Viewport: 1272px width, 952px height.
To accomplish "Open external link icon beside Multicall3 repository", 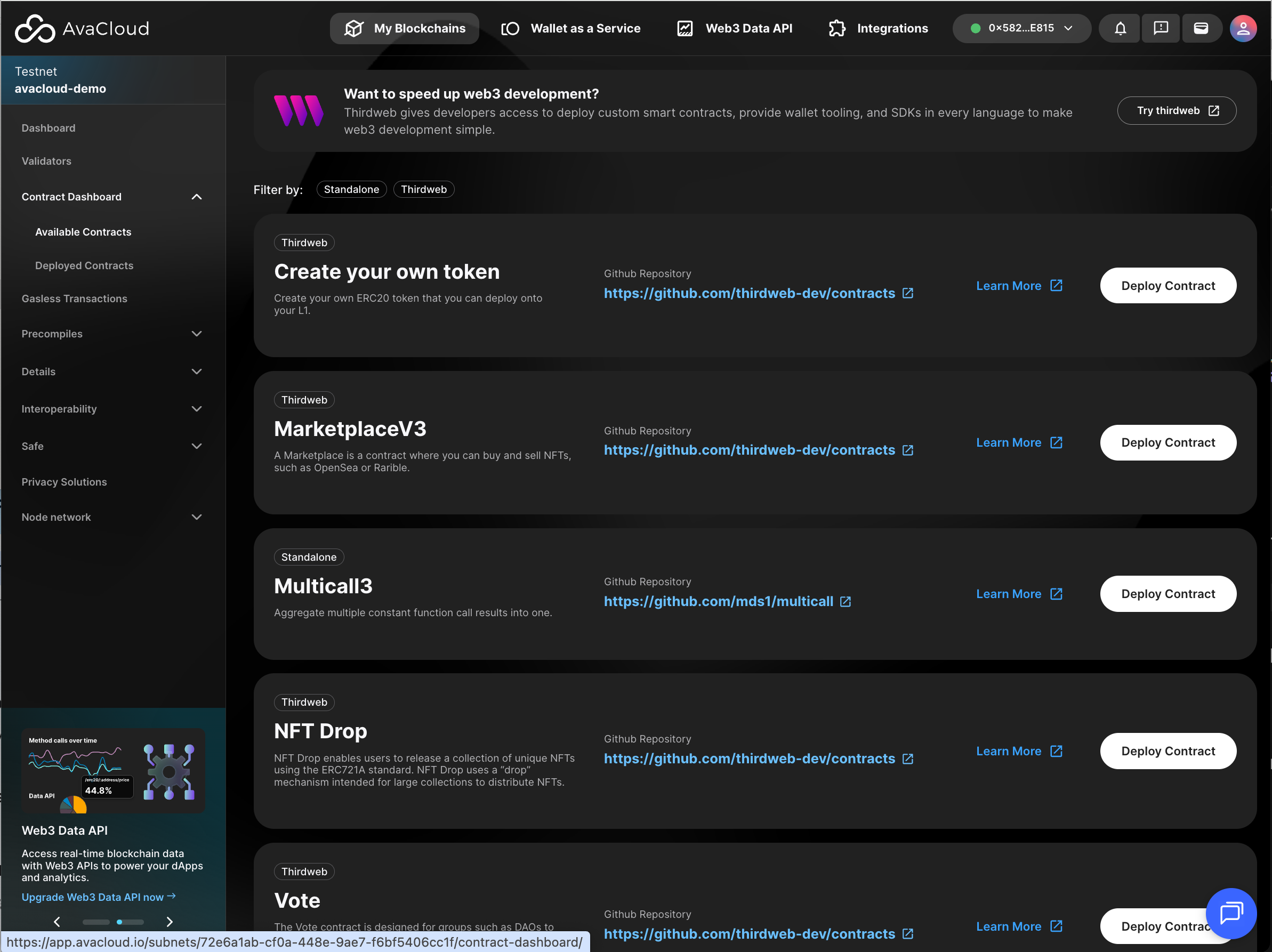I will (846, 601).
